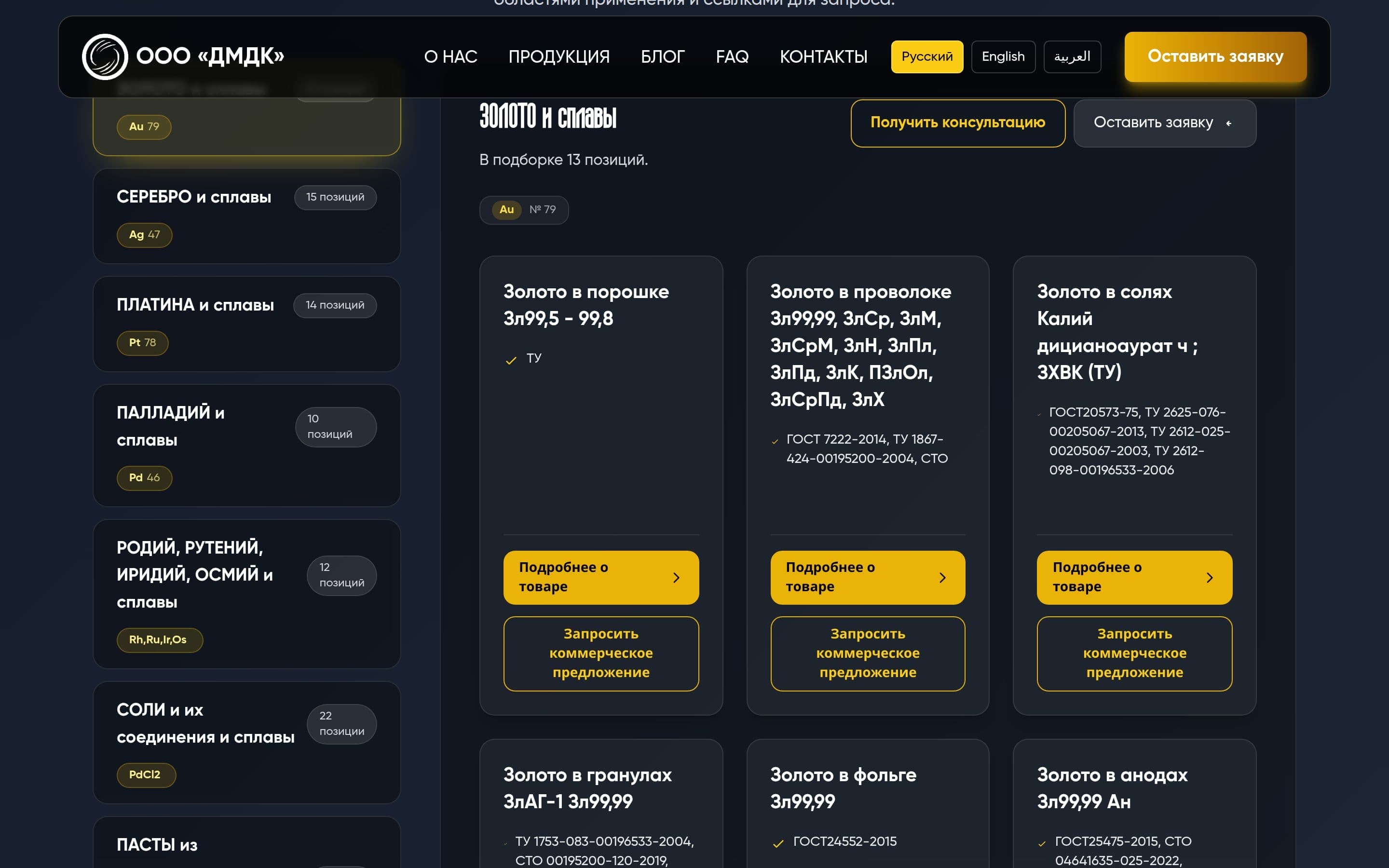Screen dimensions: 1389x868
Task: Select РОДИЙ, РУТЕНИЙ, ИРИДИЙ, ОСМИЙ category
Action: pos(246,594)
